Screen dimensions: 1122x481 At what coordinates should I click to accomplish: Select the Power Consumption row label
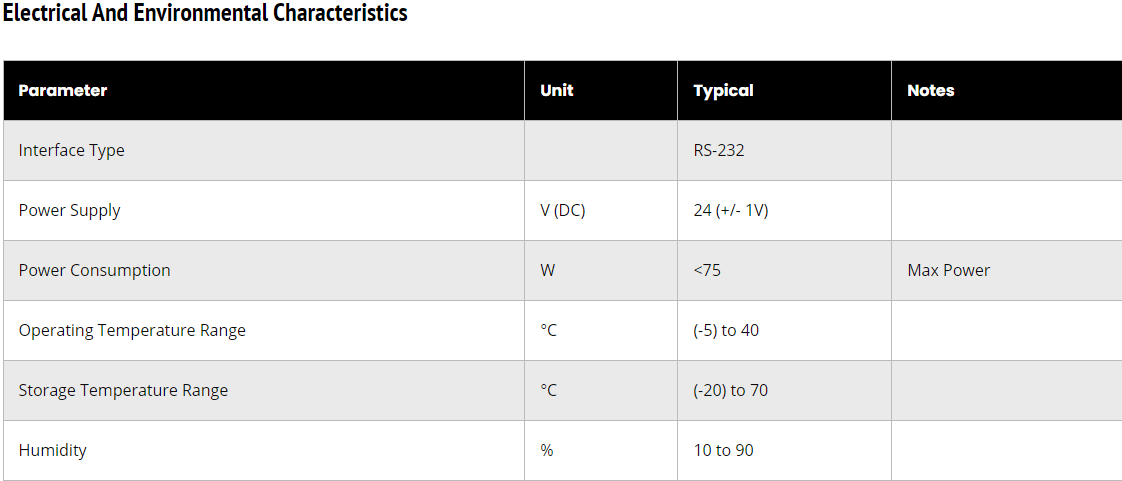pos(94,270)
